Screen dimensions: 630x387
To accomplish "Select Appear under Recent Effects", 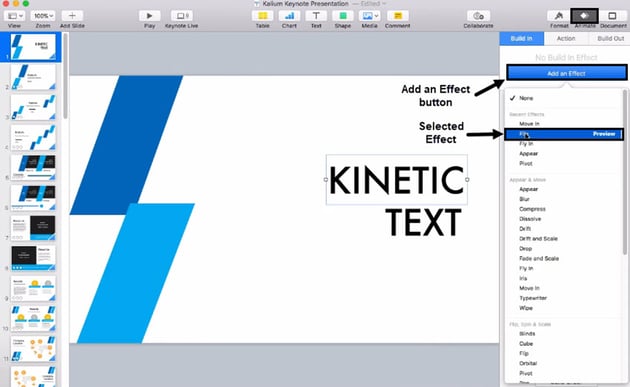I will tap(528, 154).
